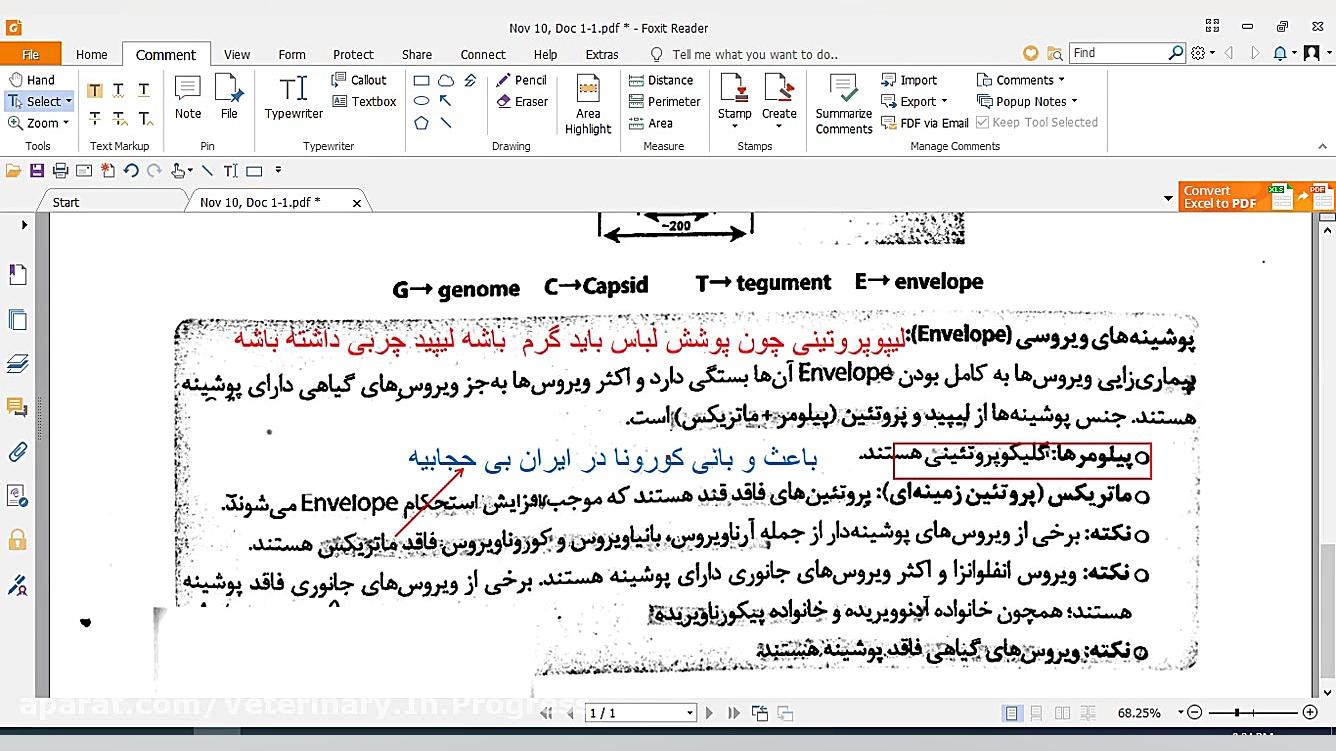Type a search term in the Find field

pyautogui.click(x=1122, y=52)
